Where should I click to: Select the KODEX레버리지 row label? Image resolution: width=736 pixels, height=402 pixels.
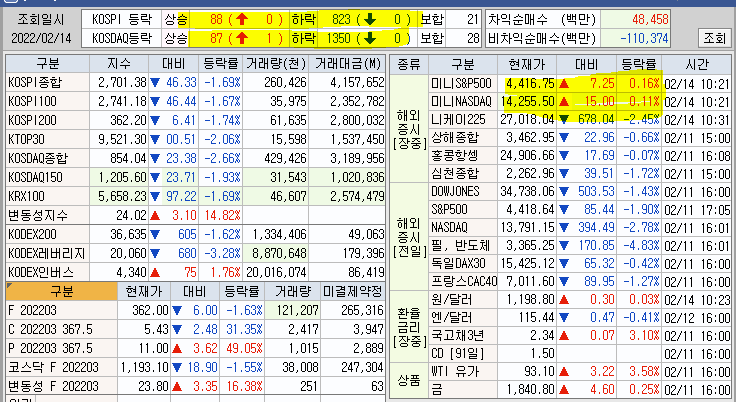pyautogui.click(x=46, y=254)
